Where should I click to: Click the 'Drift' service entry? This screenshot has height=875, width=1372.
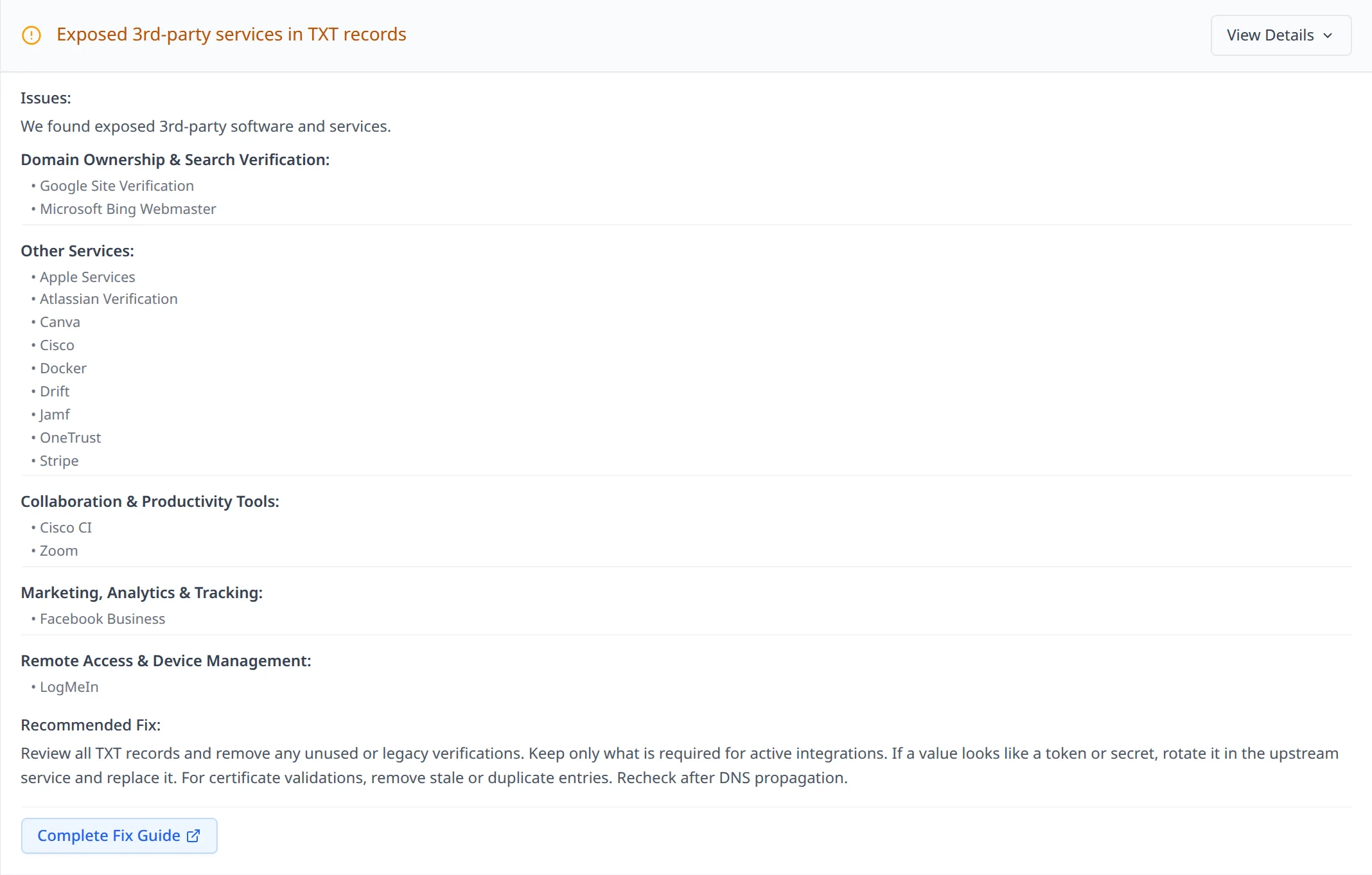pyautogui.click(x=55, y=391)
